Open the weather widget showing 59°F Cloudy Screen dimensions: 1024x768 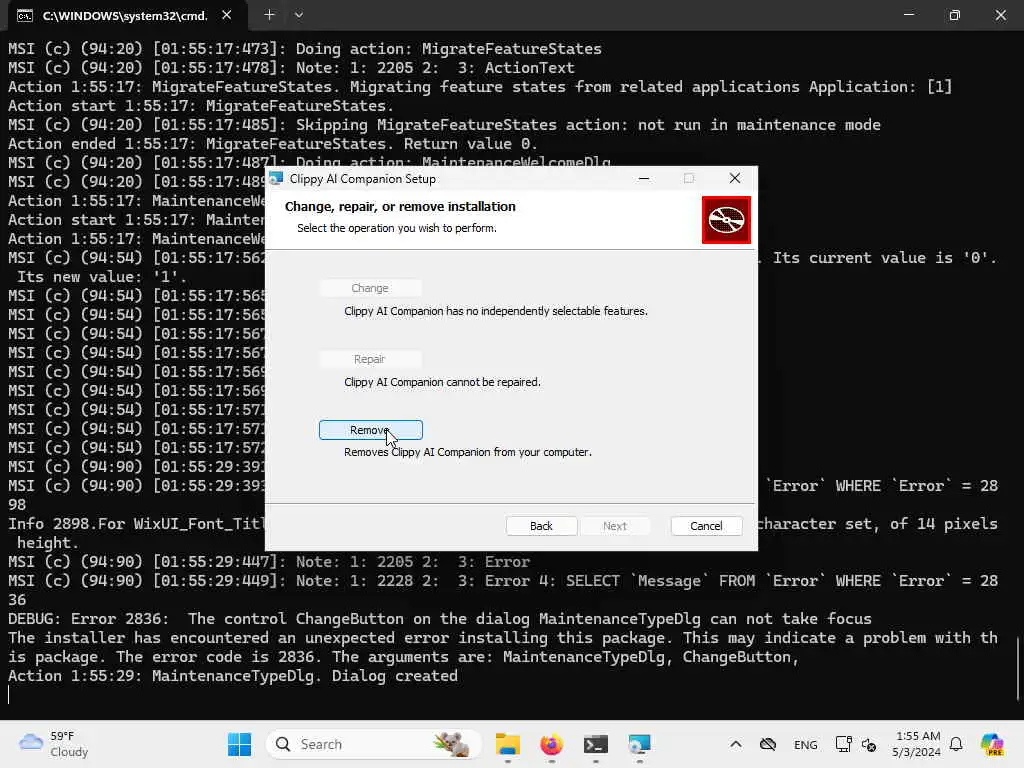[54, 744]
